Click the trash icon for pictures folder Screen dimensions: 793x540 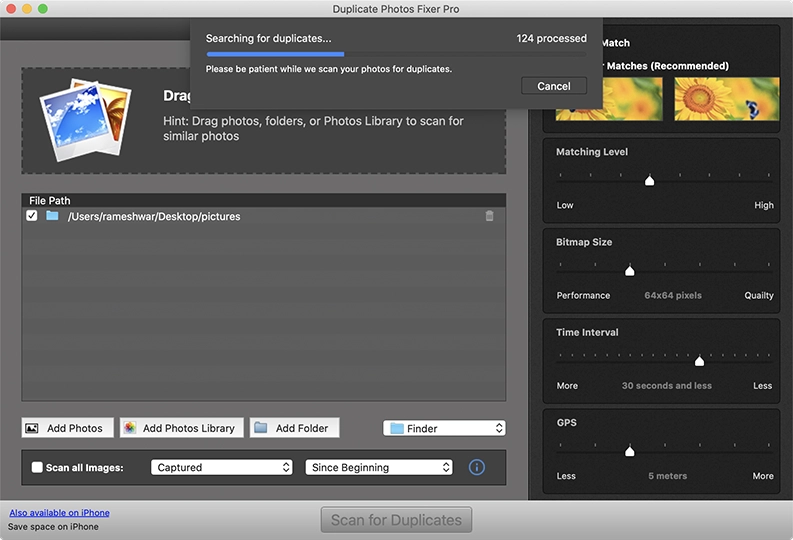[x=489, y=216]
